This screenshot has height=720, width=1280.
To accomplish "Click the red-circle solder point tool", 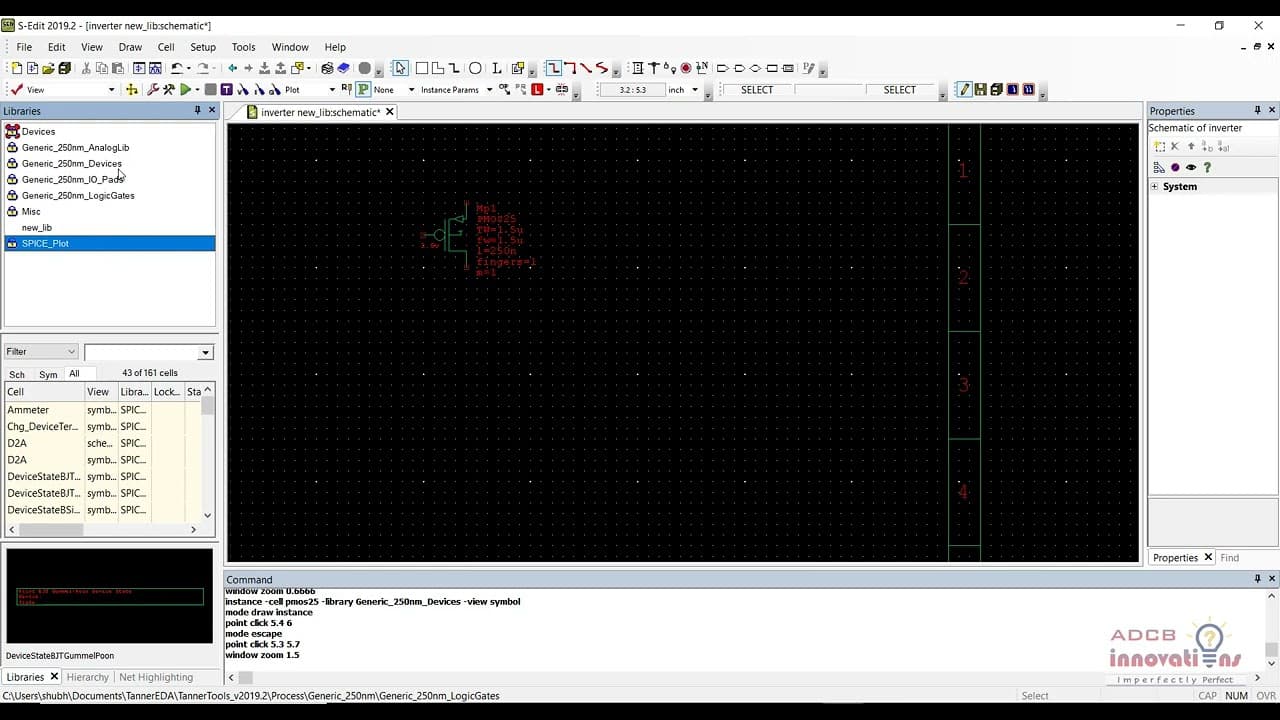I will pos(686,68).
